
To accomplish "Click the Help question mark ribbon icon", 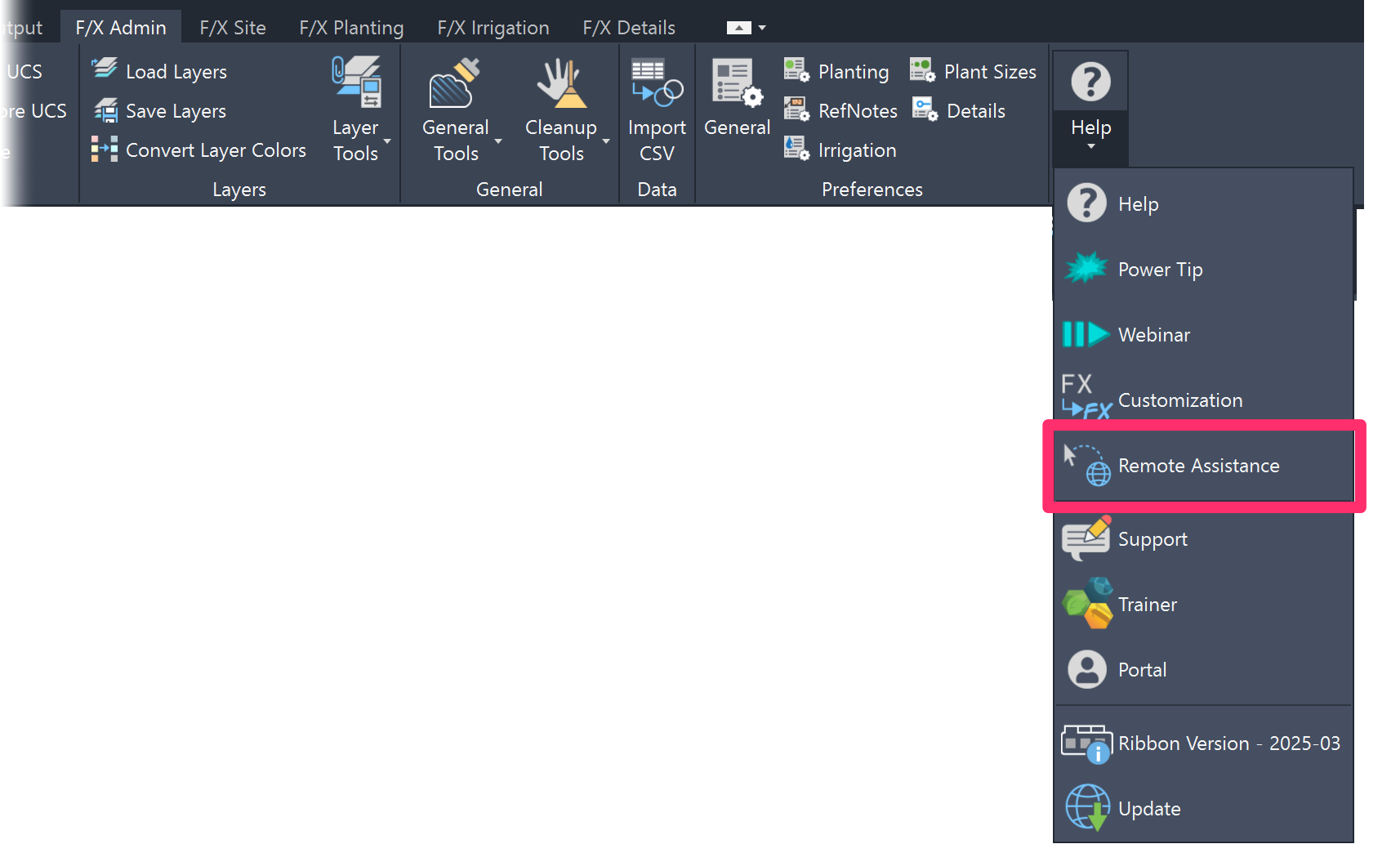I will tap(1091, 82).
